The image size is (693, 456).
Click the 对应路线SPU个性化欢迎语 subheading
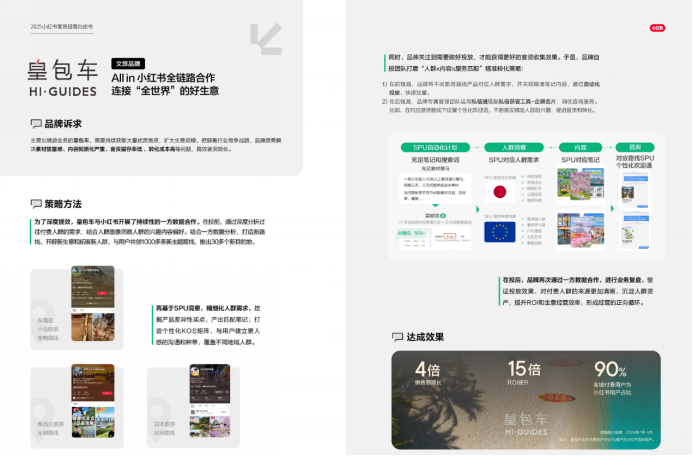[635, 162]
